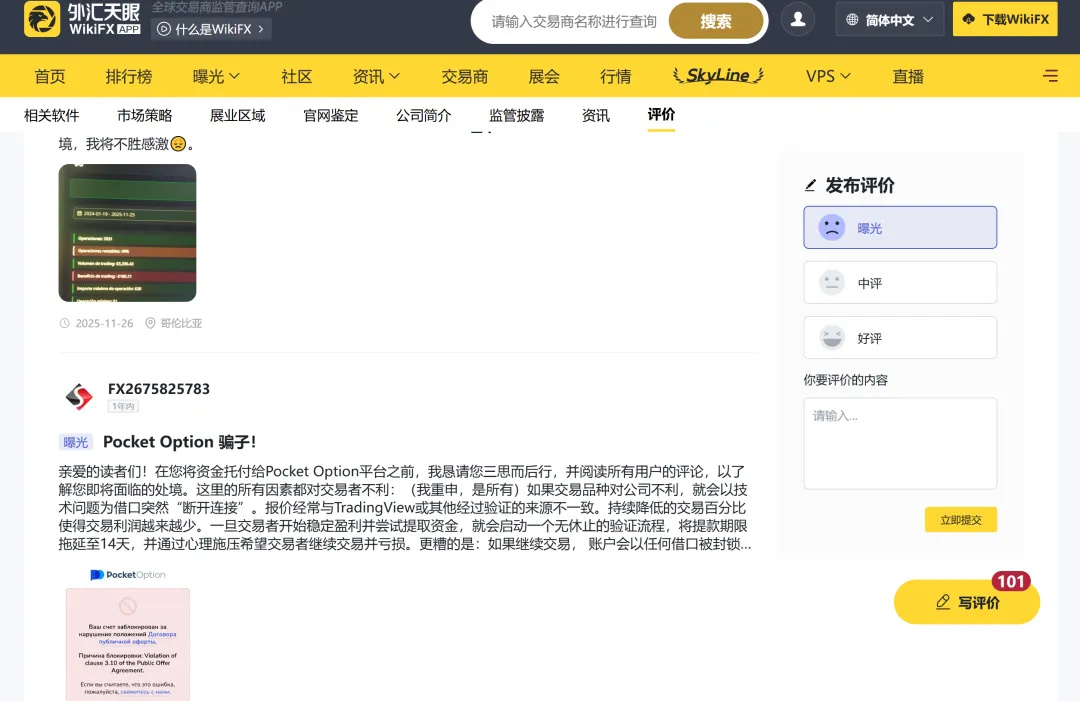The image size is (1080, 701).
Task: Open the 什么是WikiFX link
Action: (x=211, y=29)
